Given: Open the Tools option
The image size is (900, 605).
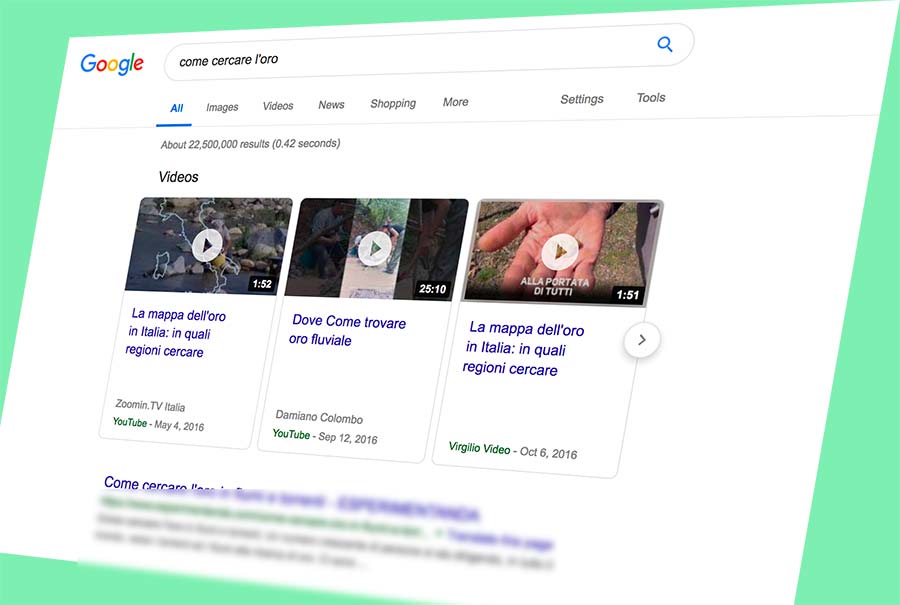Looking at the screenshot, I should click(x=651, y=98).
